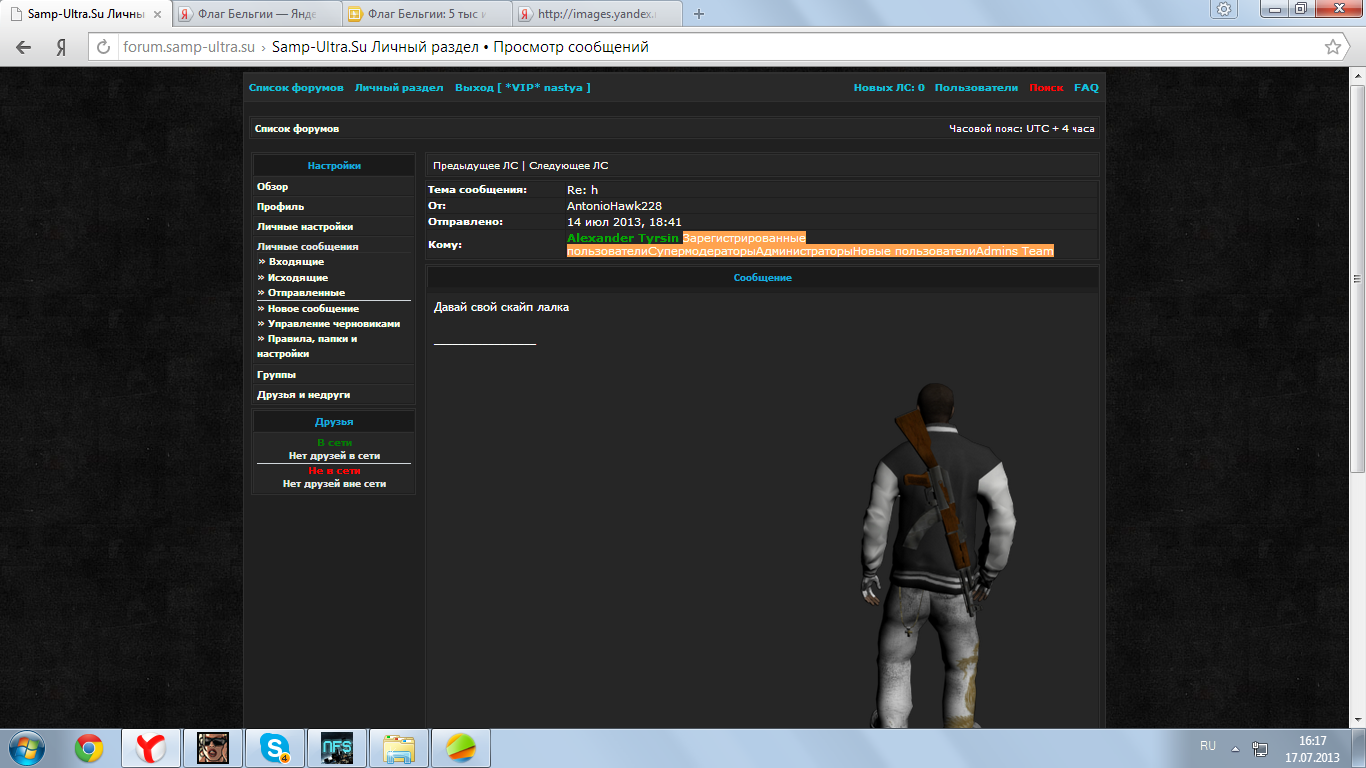Viewport: 1366px width, 768px height.
Task: Open 'Друзья и недруги' in the sidebar
Action: 303,395
